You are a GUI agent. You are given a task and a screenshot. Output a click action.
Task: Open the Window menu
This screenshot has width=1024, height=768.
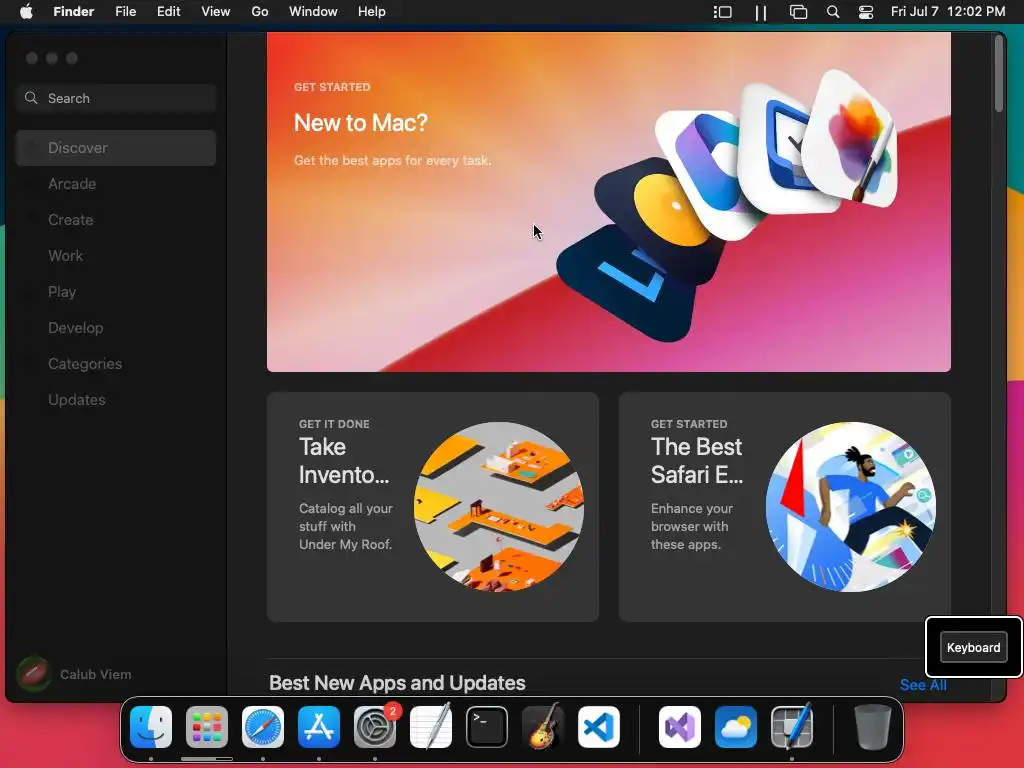pyautogui.click(x=313, y=12)
